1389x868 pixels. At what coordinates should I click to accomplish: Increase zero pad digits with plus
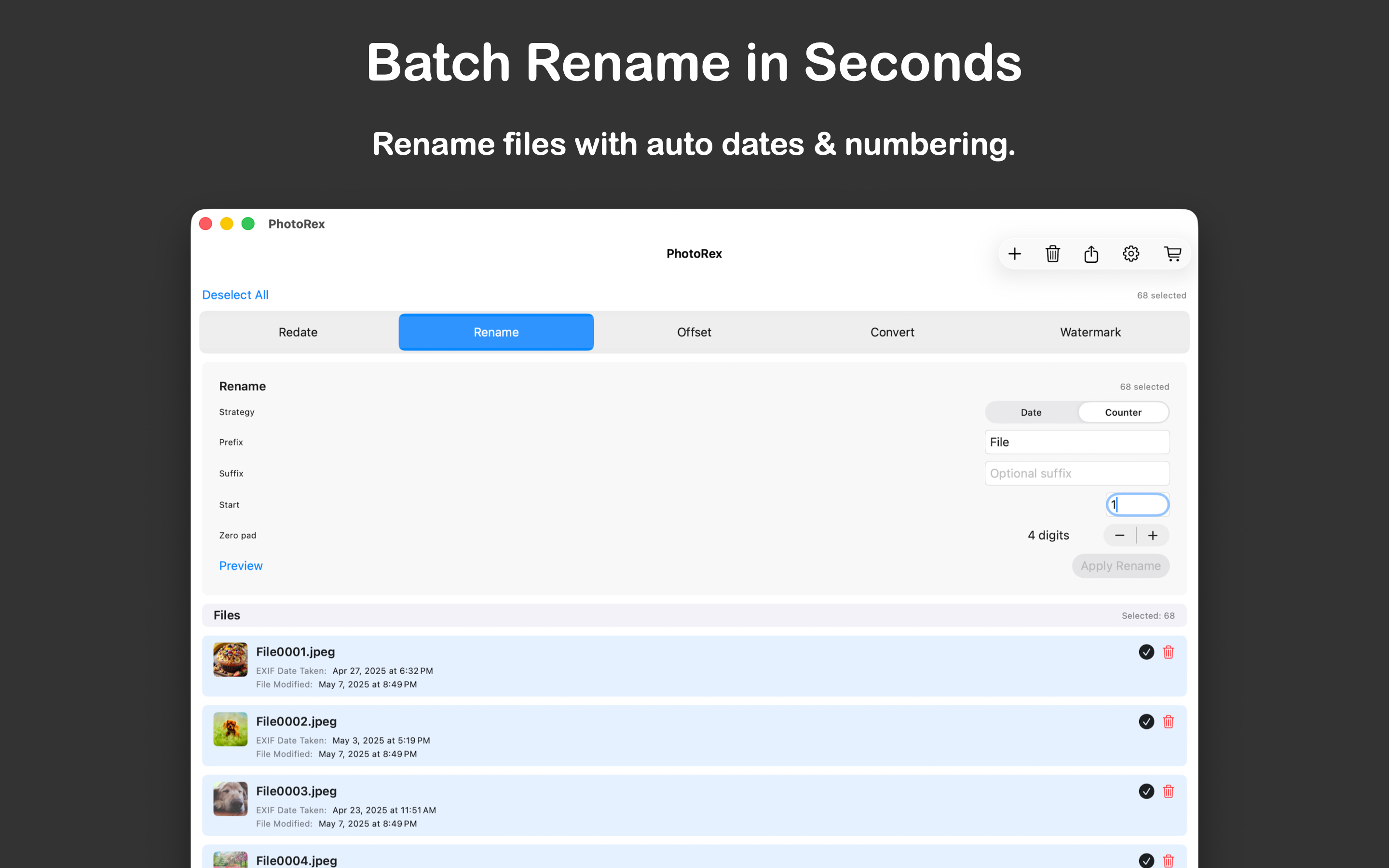click(x=1153, y=536)
